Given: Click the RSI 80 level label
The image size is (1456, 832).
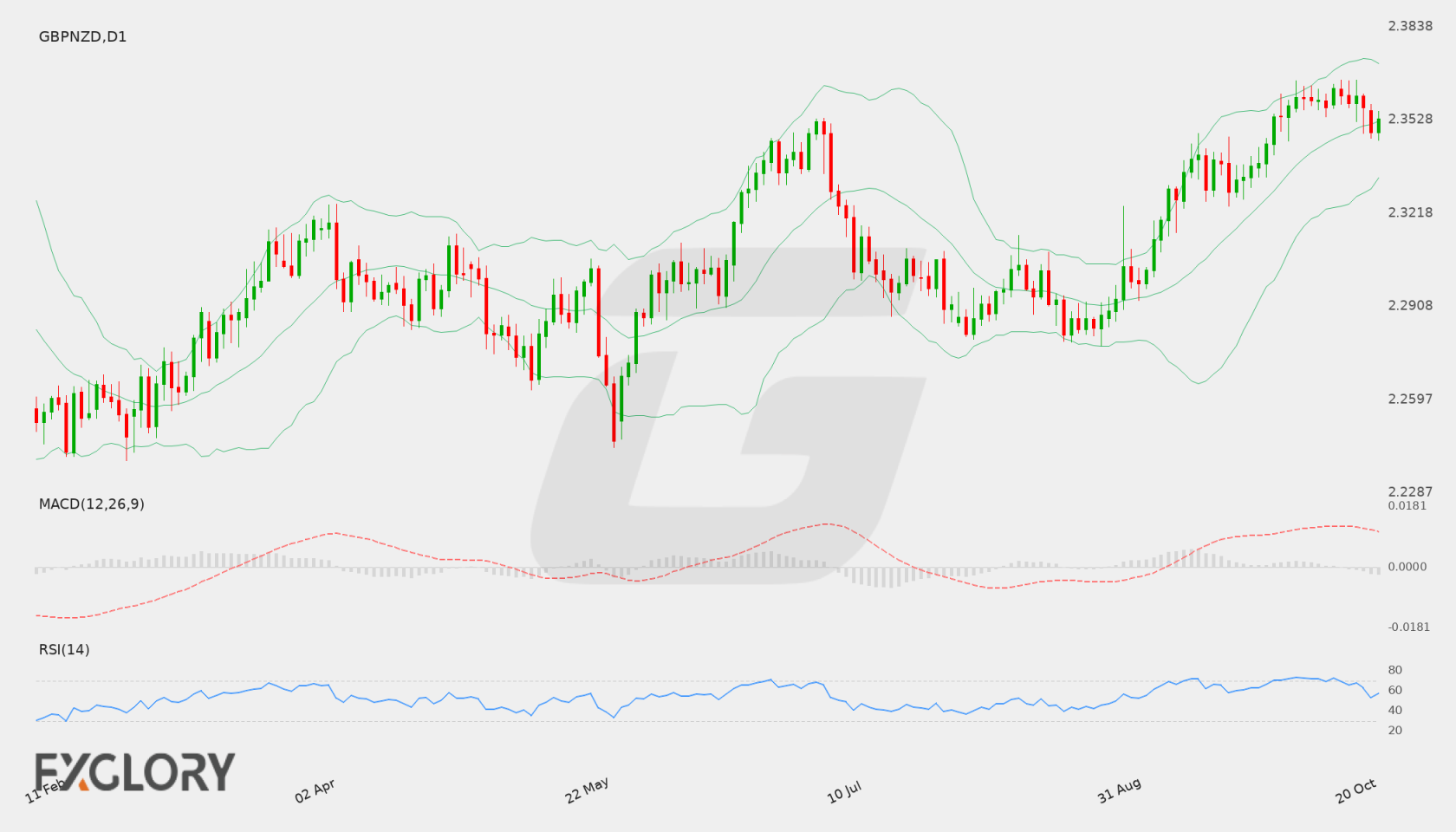Looking at the screenshot, I should 1395,670.
